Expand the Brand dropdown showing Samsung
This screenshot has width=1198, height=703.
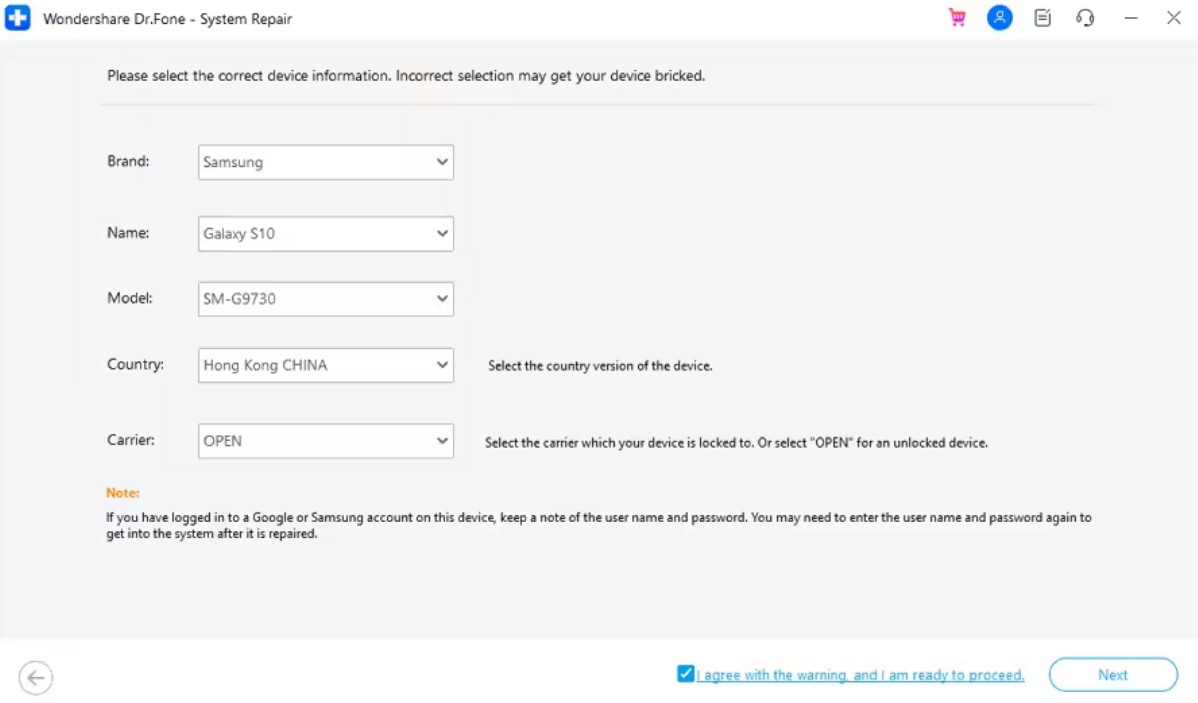(x=325, y=162)
